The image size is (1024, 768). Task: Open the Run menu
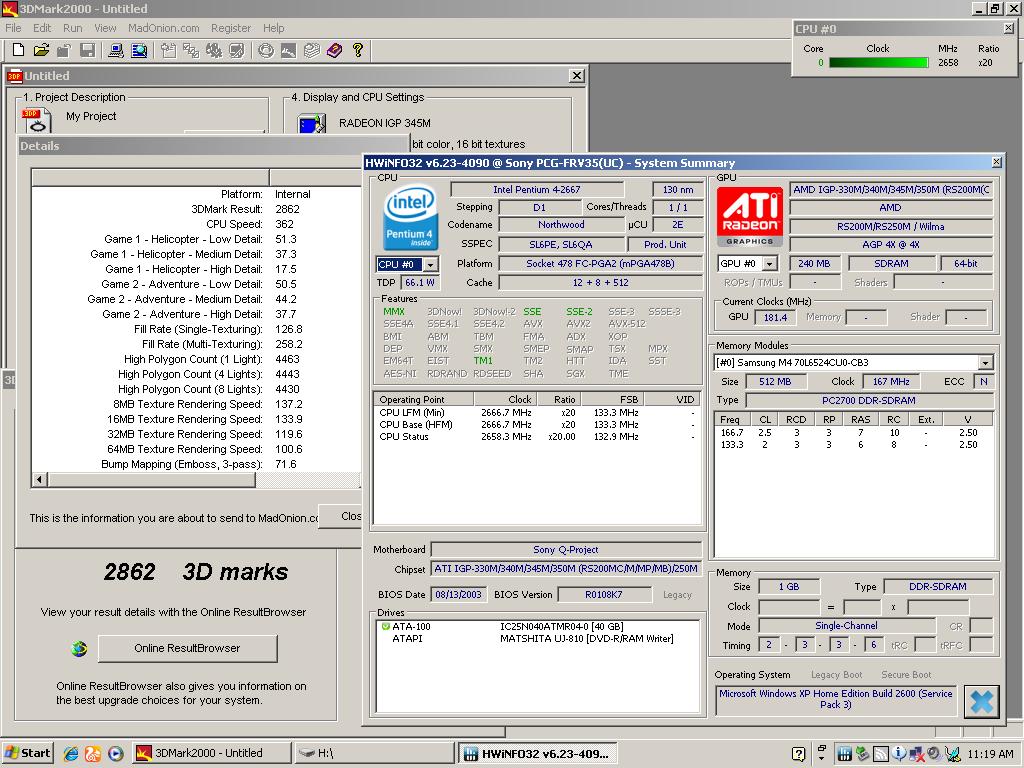point(72,28)
